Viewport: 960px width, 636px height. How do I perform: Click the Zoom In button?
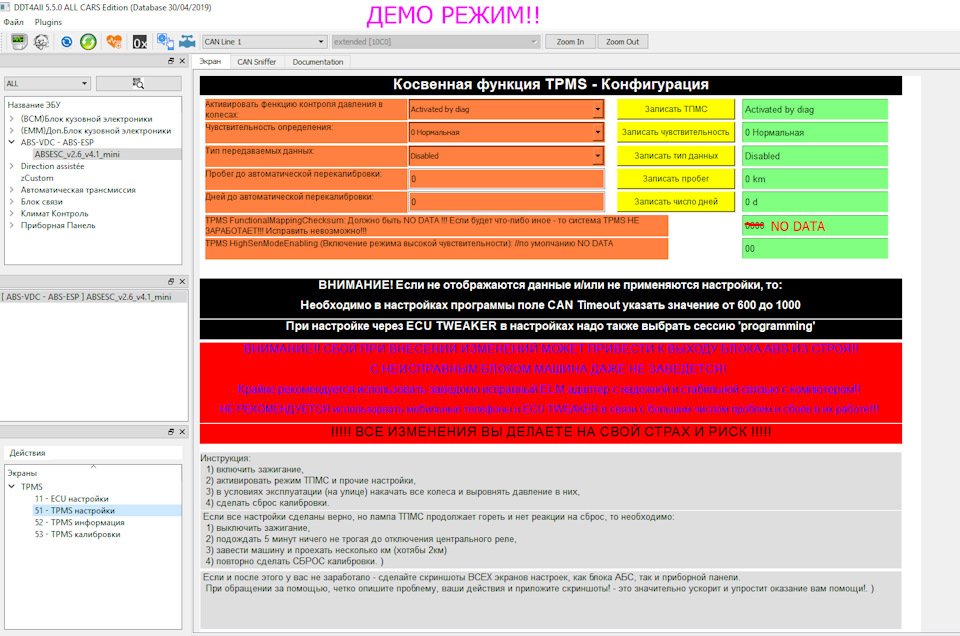570,42
